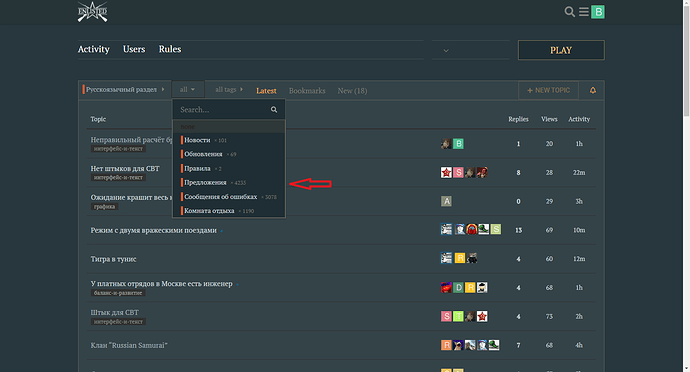Sort by the Activity column header
Viewport: 690px width, 372px height.
coord(579,119)
